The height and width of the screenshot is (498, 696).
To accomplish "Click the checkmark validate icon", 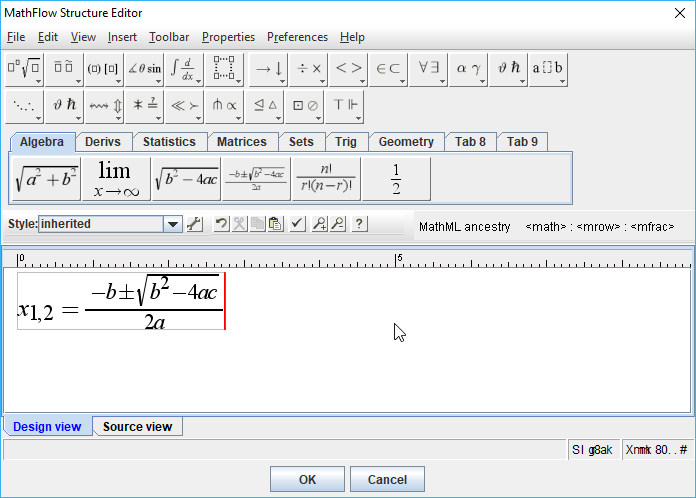I will tap(297, 224).
